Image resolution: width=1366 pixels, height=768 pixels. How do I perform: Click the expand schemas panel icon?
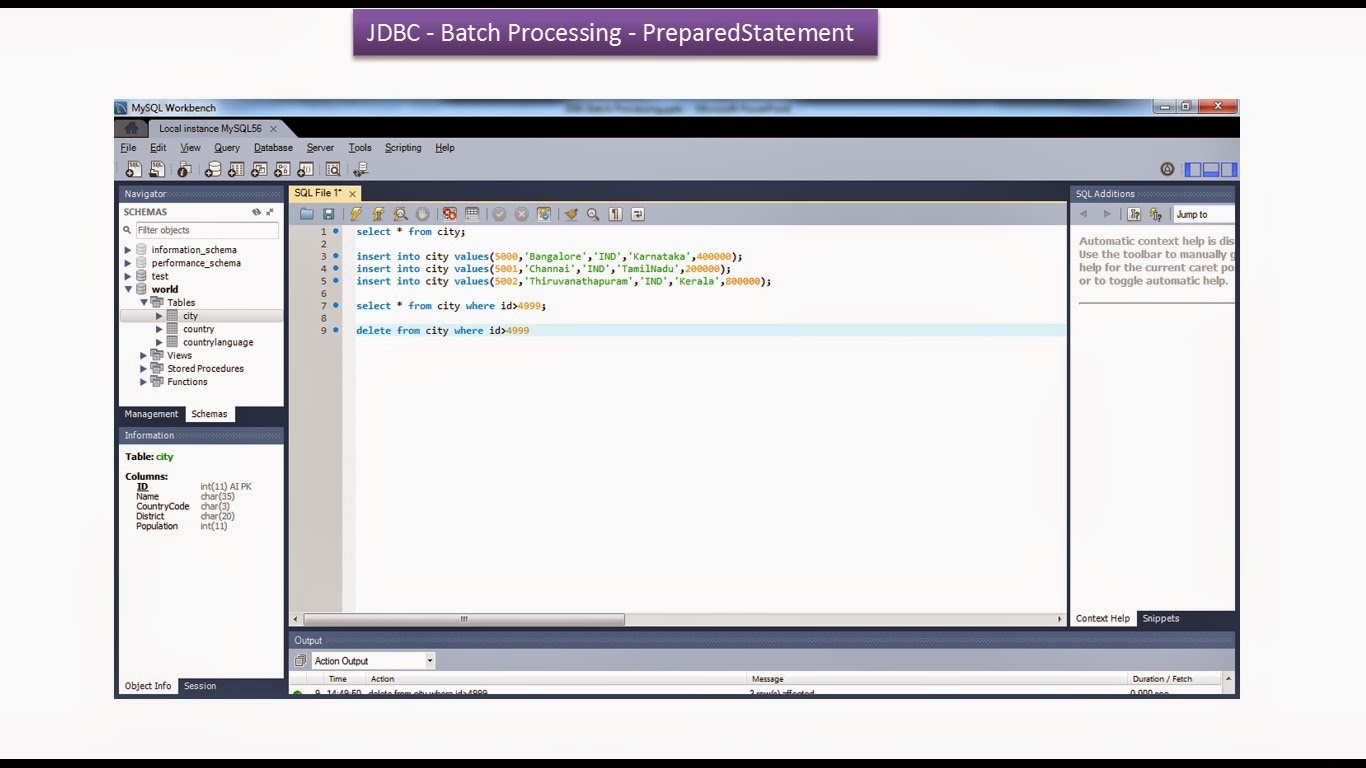[270, 212]
